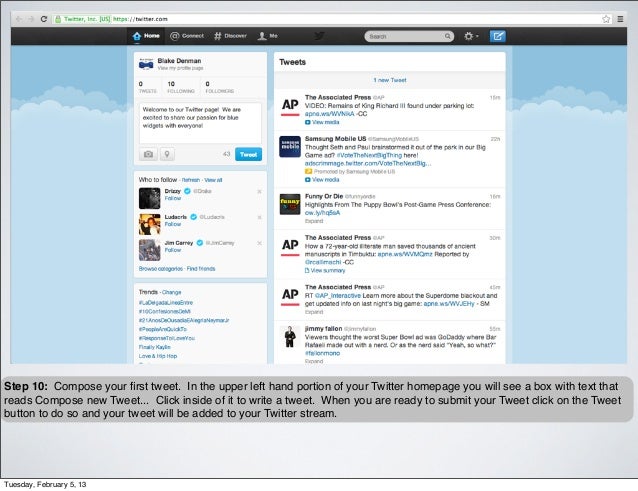The height and width of the screenshot is (491, 638).
Task: Open the settings gear dropdown
Action: pos(471,36)
